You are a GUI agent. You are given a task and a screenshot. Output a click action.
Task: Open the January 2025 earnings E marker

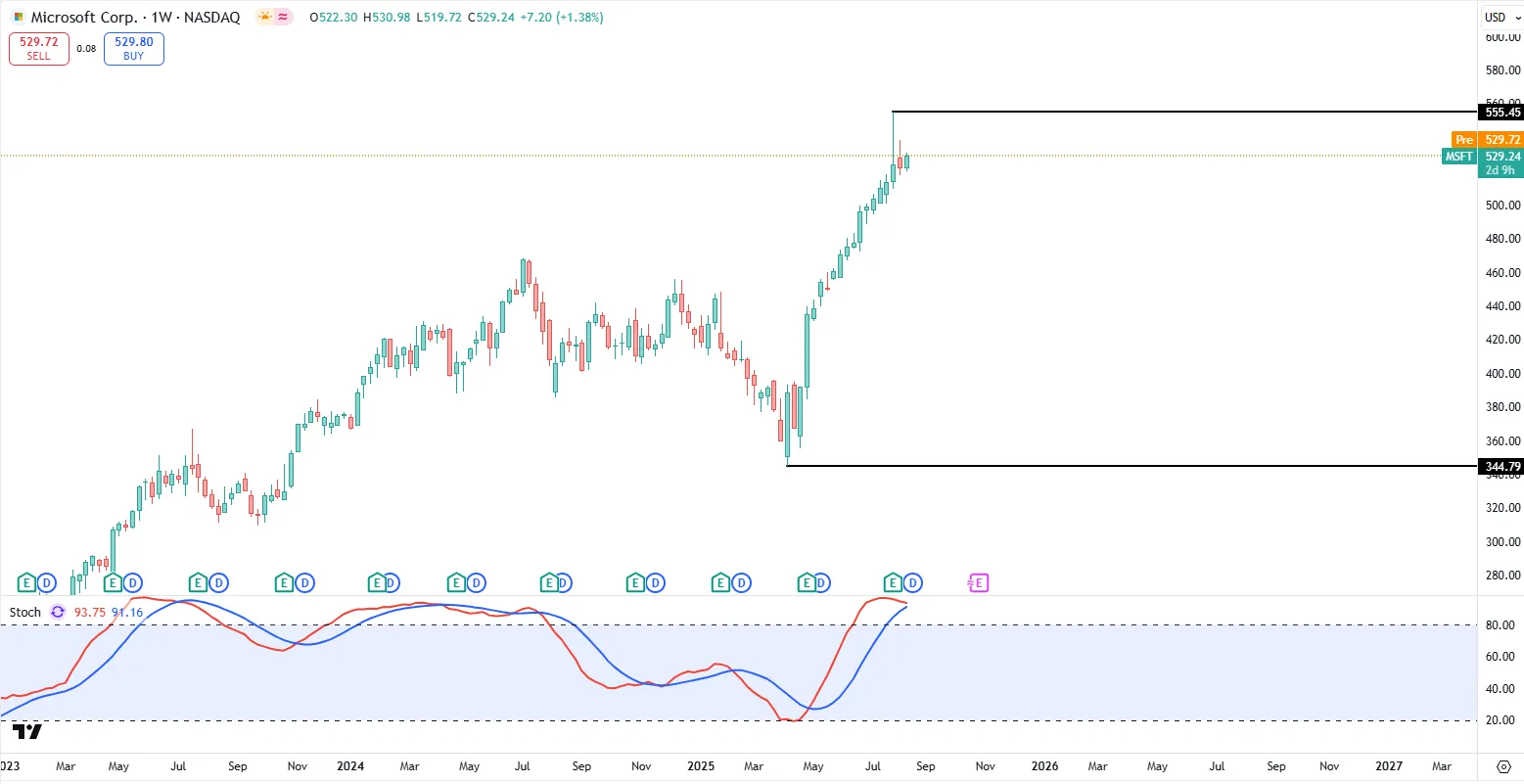point(720,583)
